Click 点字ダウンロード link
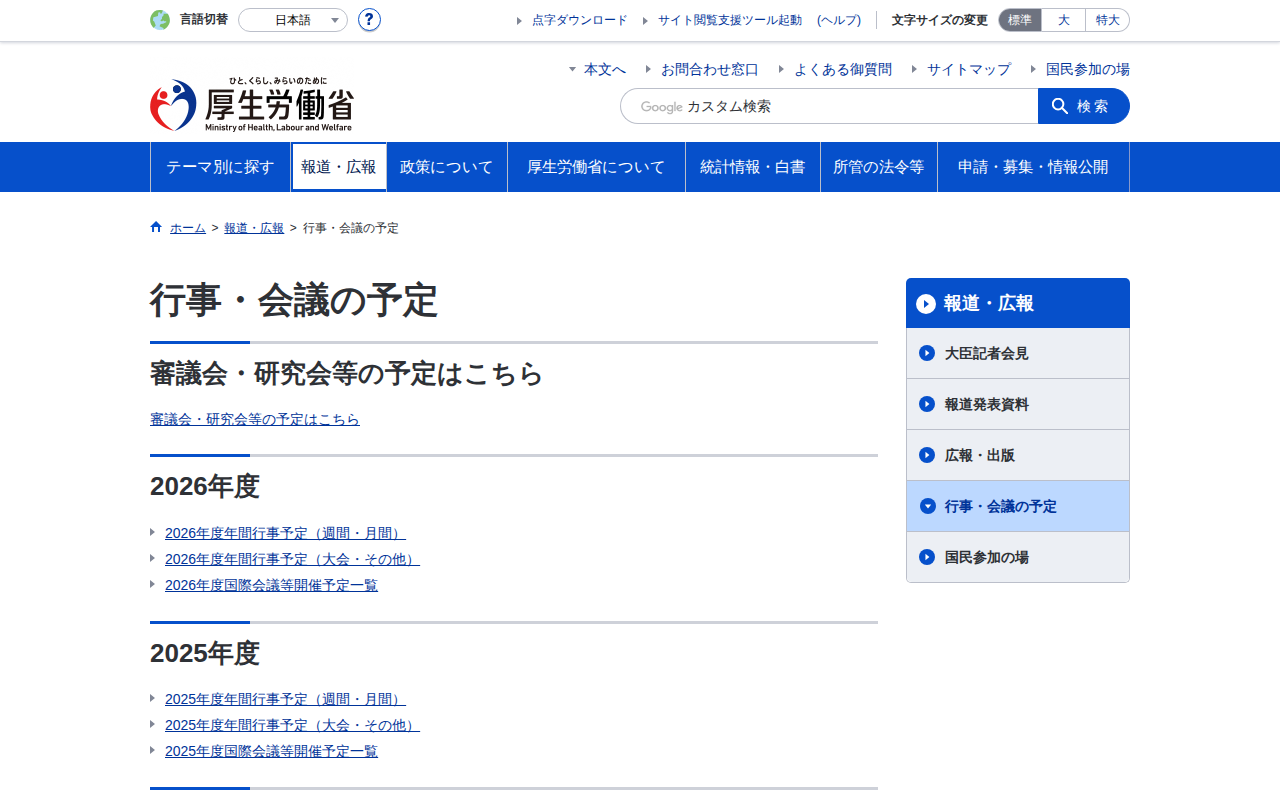The width and height of the screenshot is (1280, 800). [x=580, y=20]
